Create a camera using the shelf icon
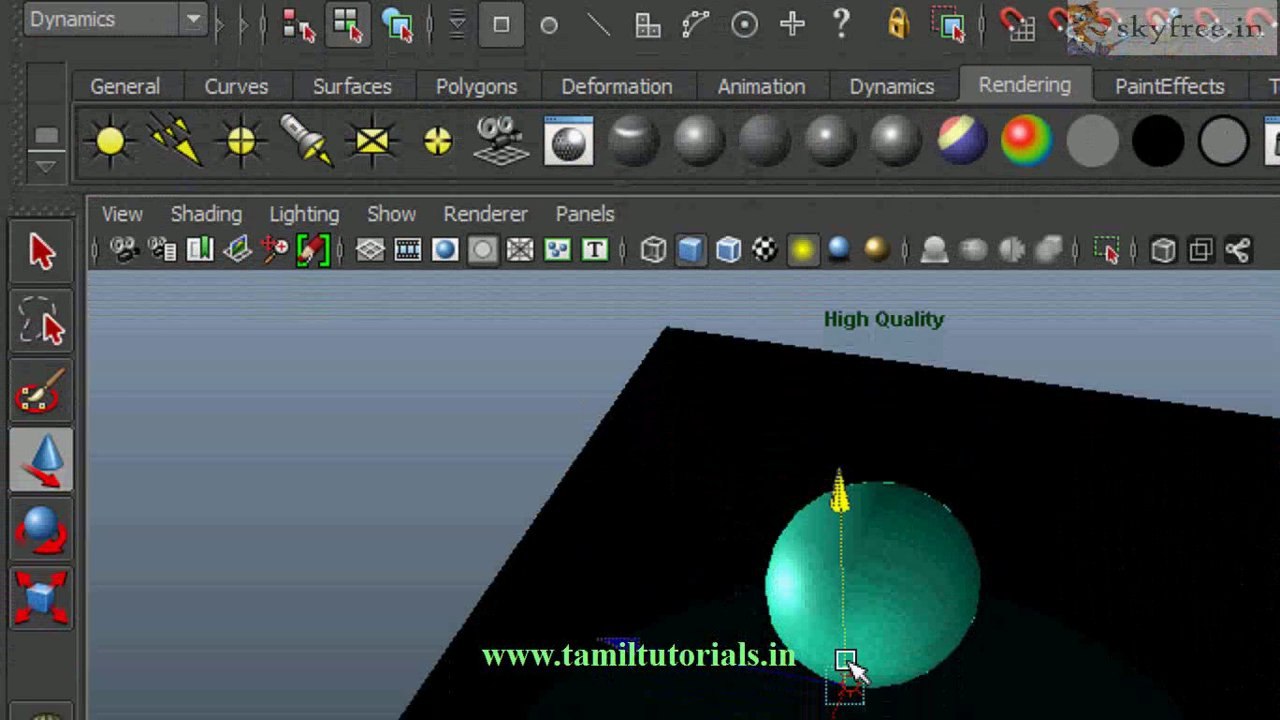Image resolution: width=1280 pixels, height=720 pixels. [502, 141]
